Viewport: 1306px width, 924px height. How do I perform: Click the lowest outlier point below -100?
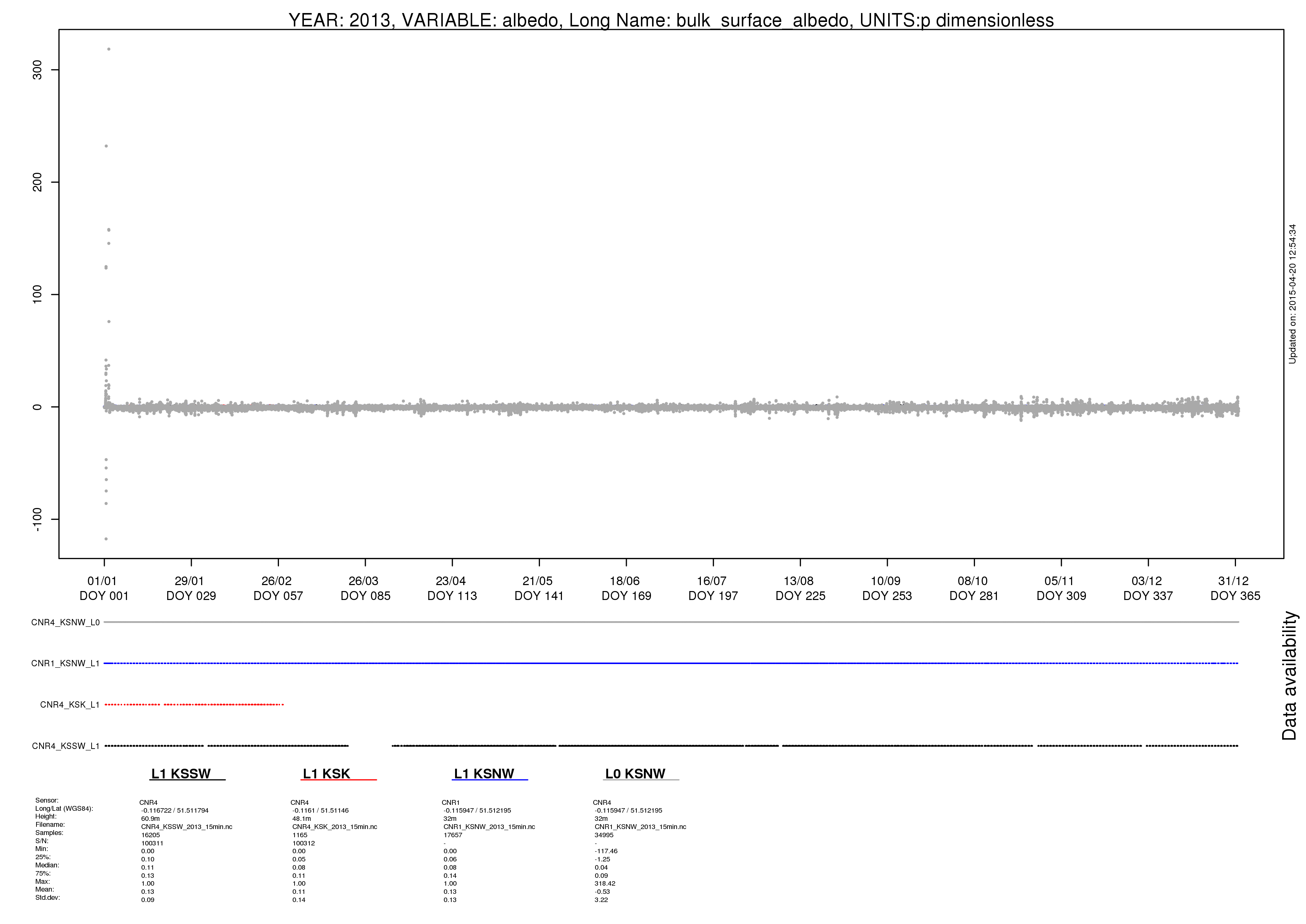point(106,539)
